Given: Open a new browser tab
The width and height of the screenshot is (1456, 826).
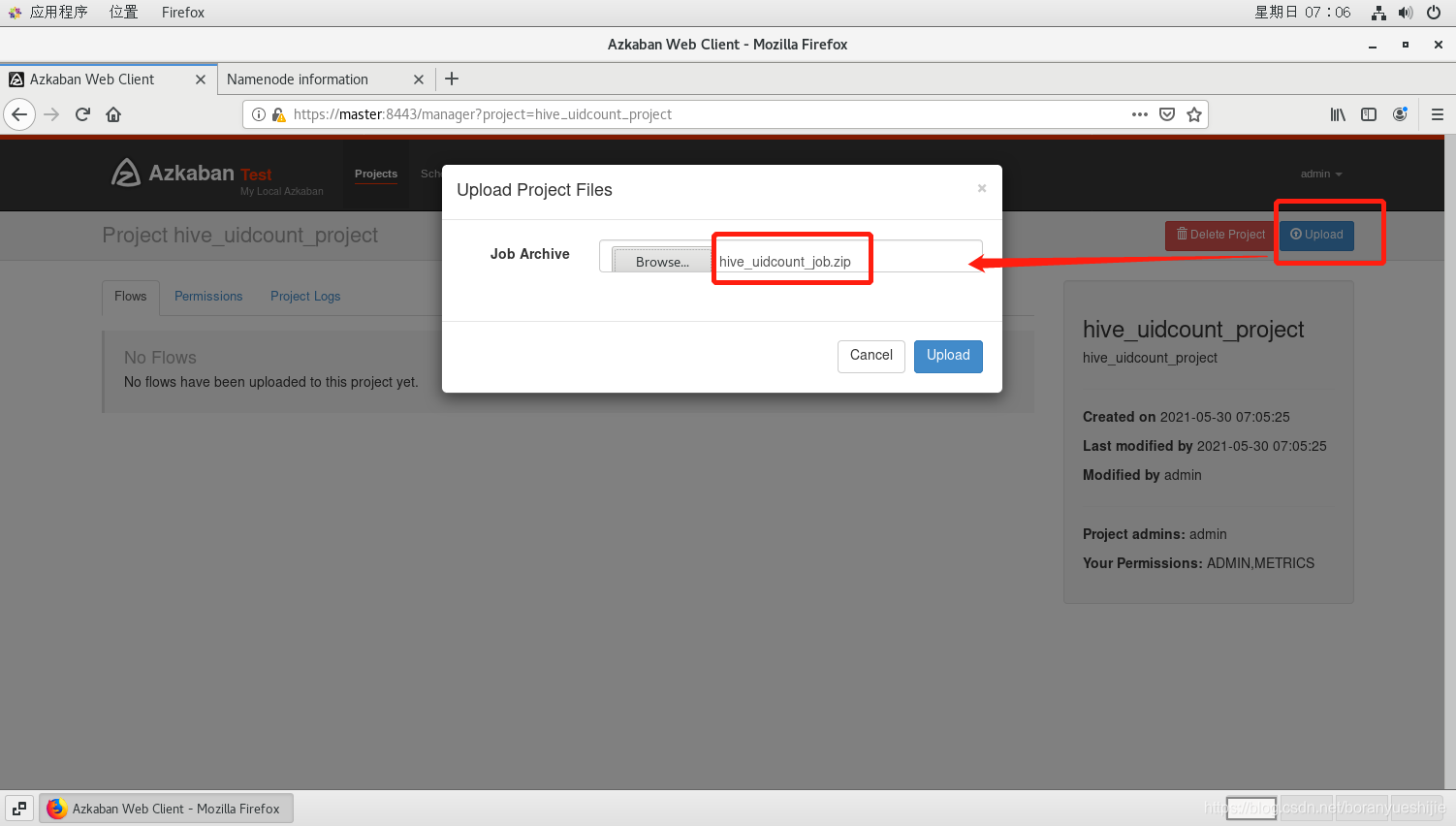Looking at the screenshot, I should pyautogui.click(x=452, y=79).
